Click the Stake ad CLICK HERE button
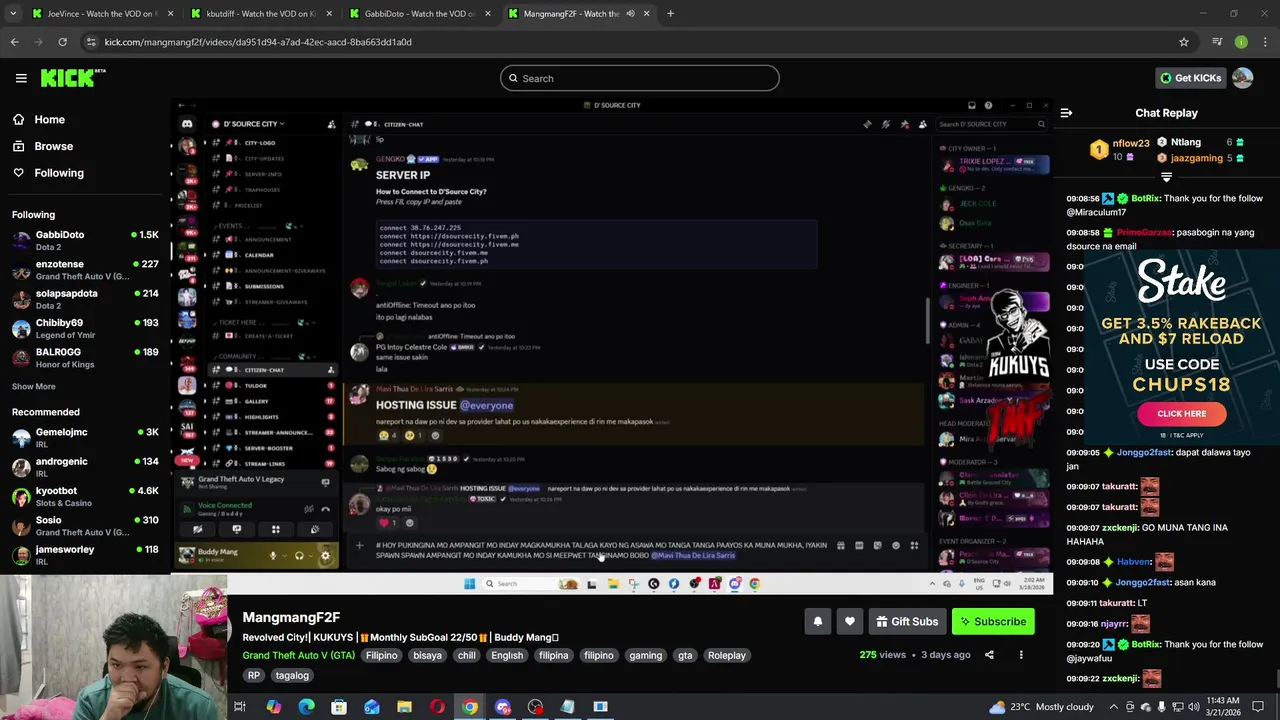The image size is (1280, 720). coord(1181,413)
